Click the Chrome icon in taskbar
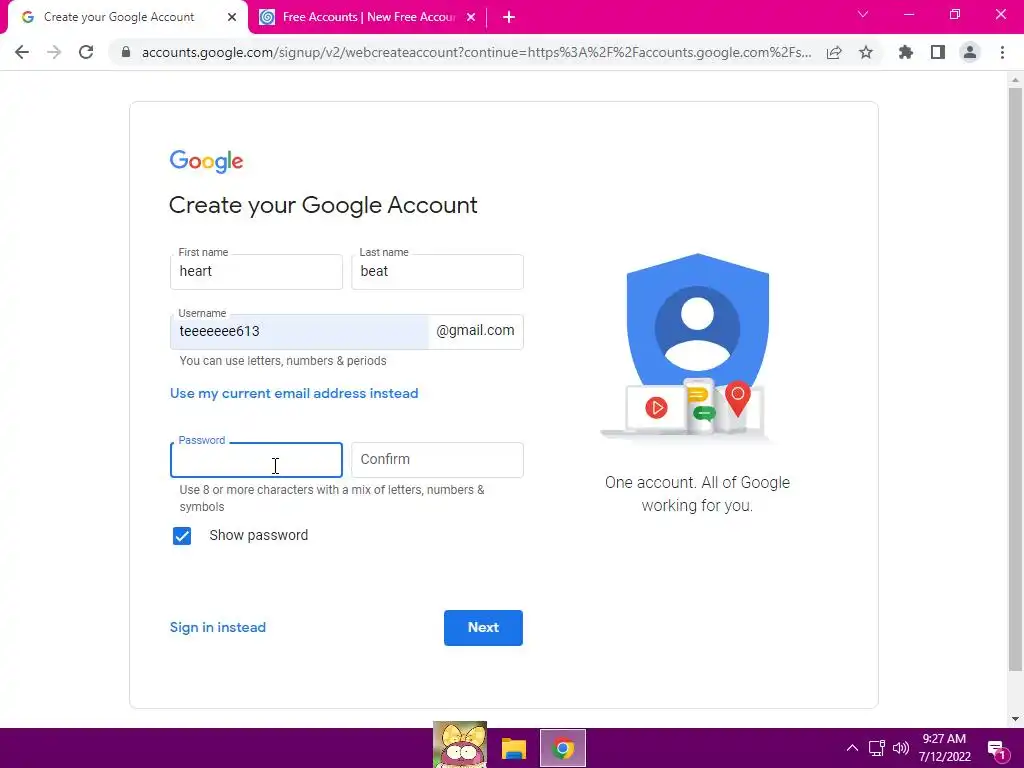Image resolution: width=1024 pixels, height=768 pixels. click(563, 748)
